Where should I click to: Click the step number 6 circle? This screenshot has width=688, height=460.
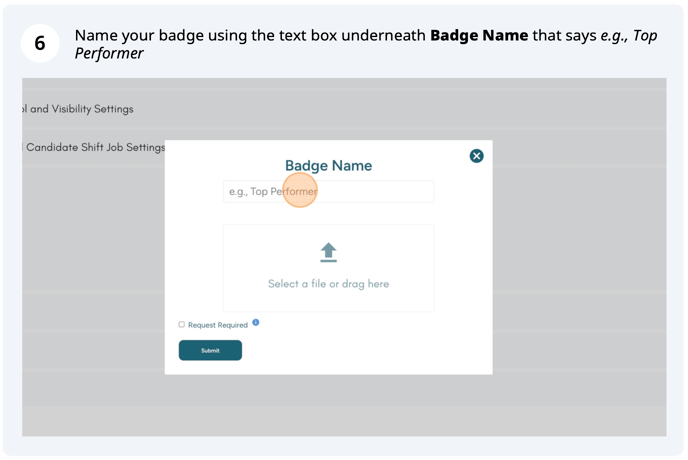(40, 44)
